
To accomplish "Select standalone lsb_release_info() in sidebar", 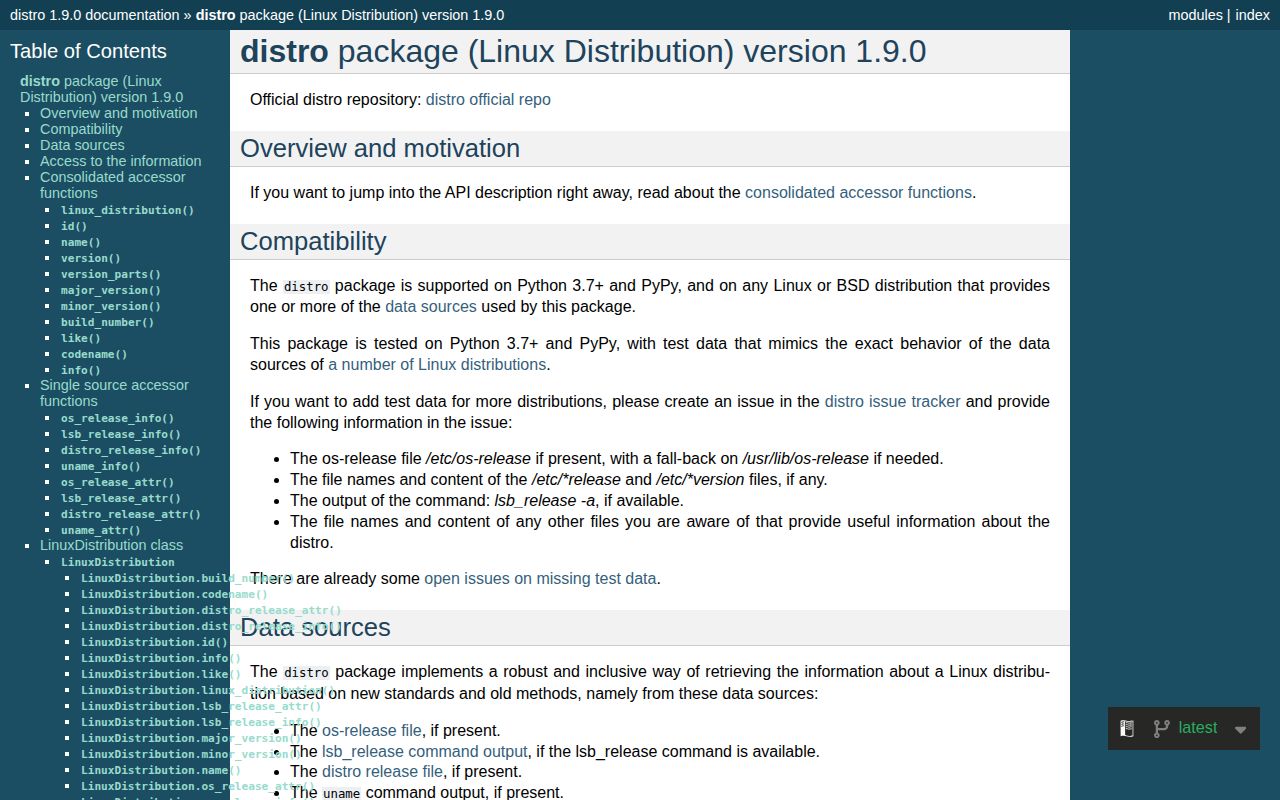I will (x=121, y=434).
